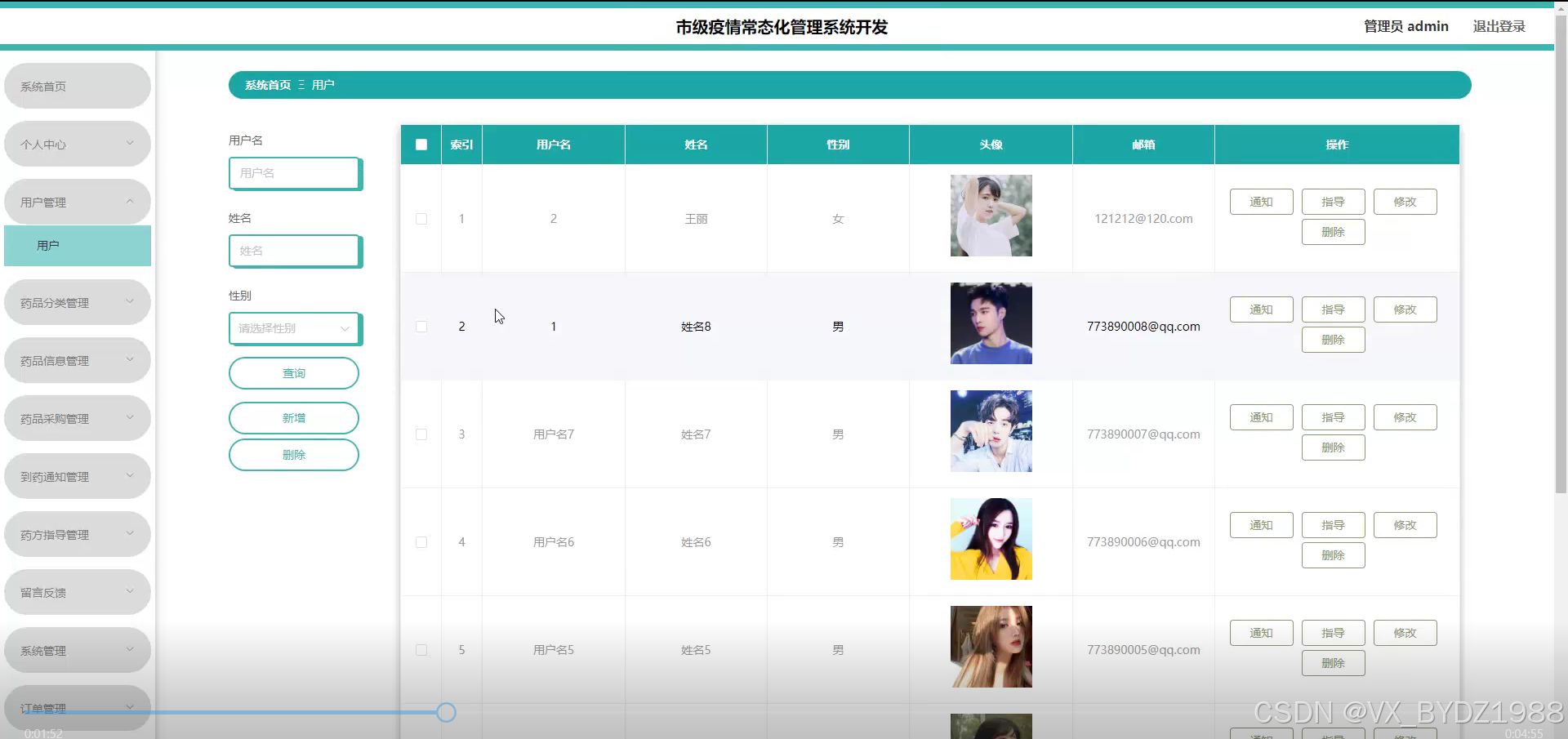Click 通知 for the 王丽 row
This screenshot has height=739, width=1568.
(x=1261, y=202)
